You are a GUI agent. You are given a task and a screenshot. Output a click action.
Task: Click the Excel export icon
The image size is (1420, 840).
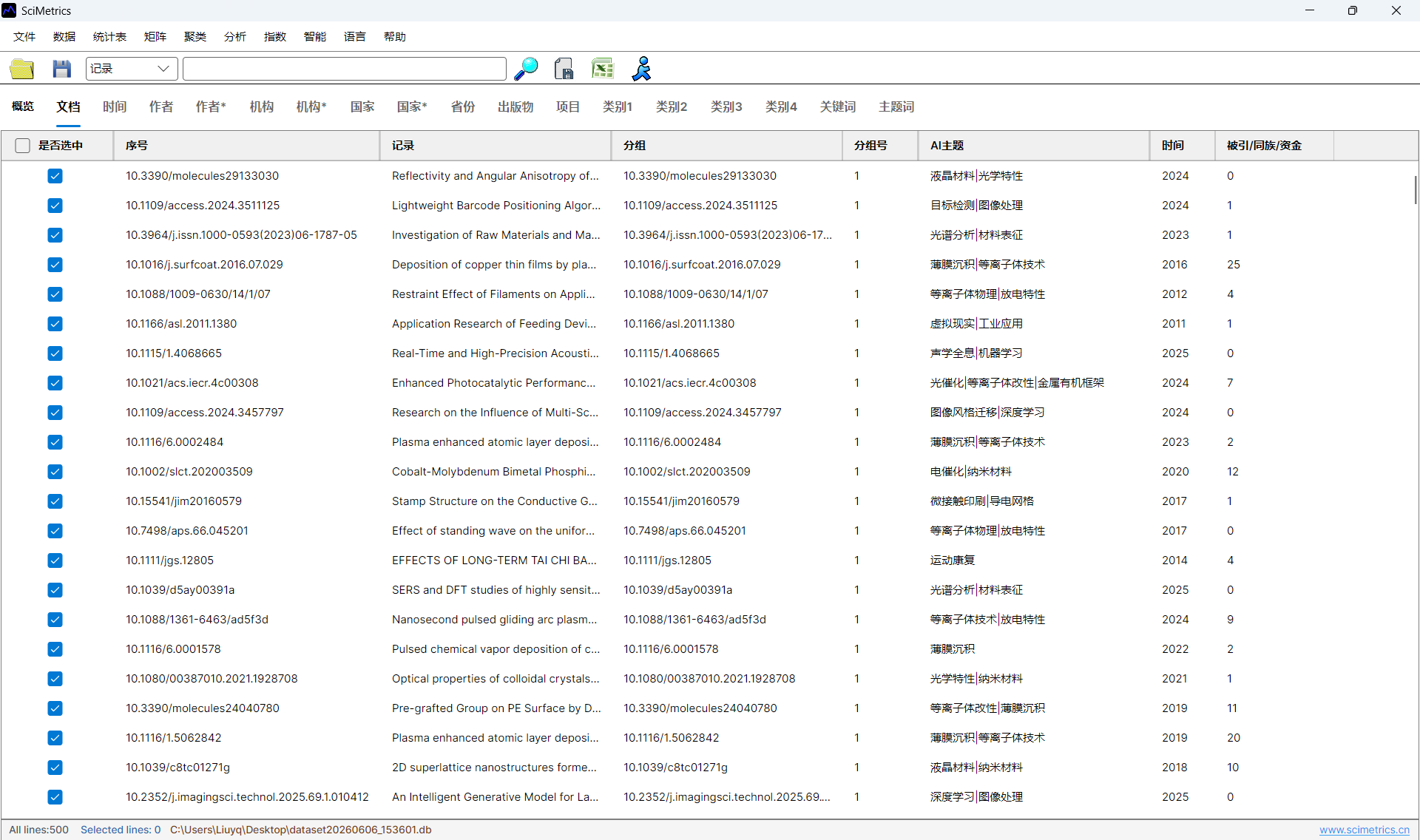coord(603,69)
